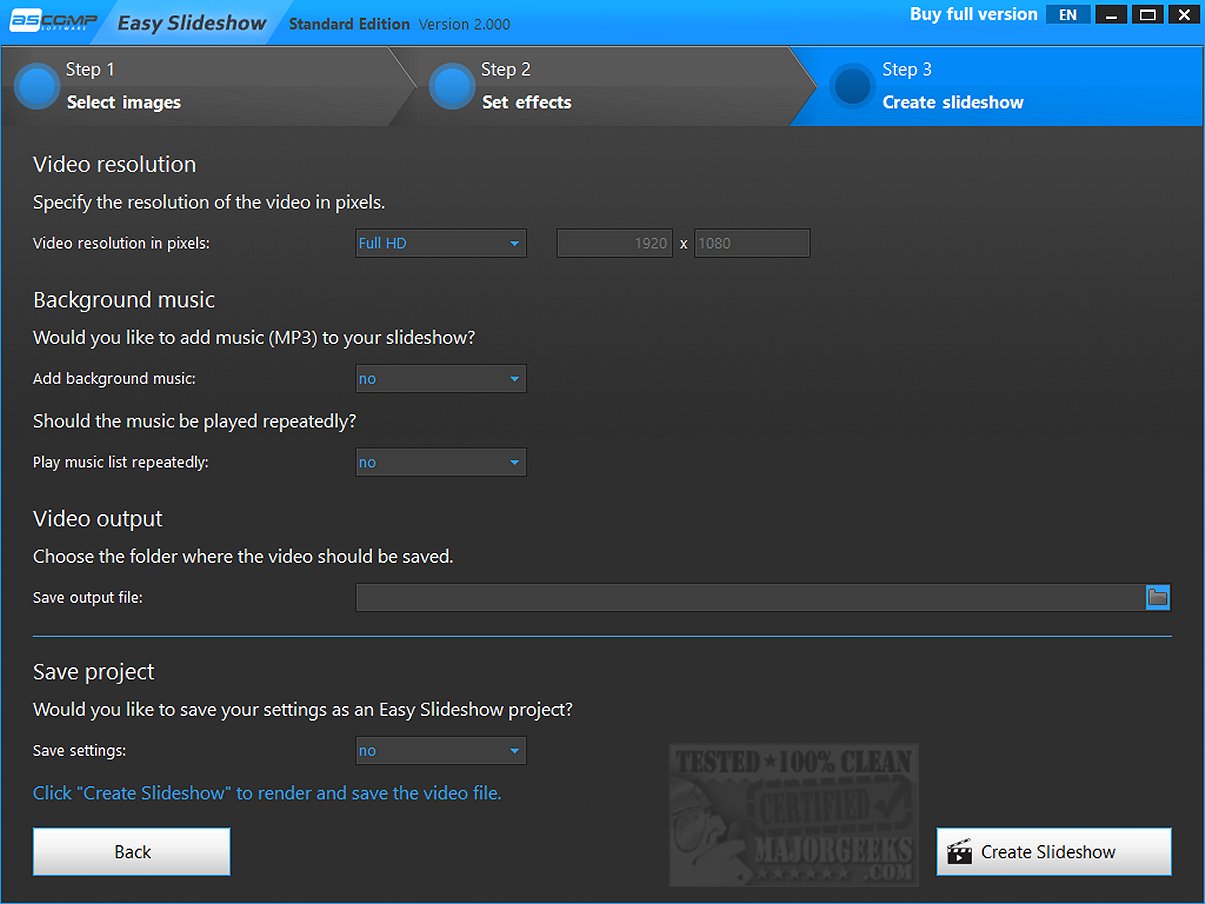Click the "Video resolution in pixels:" label
Screen dimensions: 1205x904
[121, 243]
